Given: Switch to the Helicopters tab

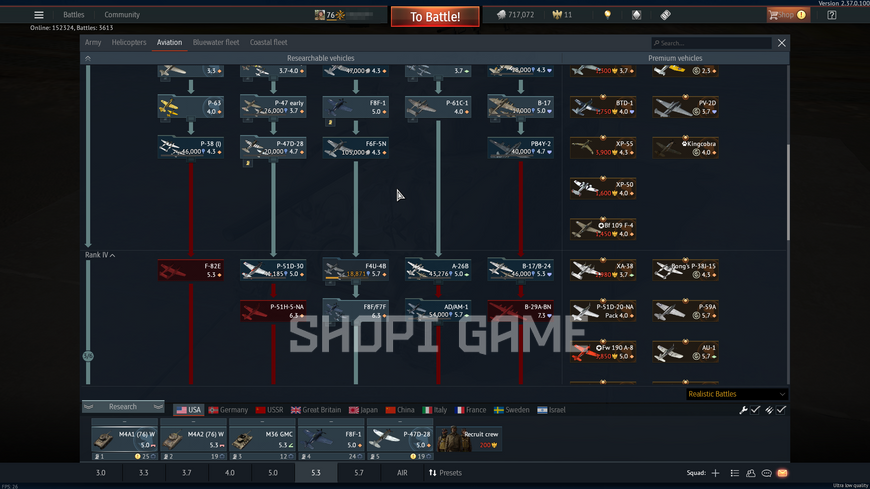Looking at the screenshot, I should (x=129, y=42).
